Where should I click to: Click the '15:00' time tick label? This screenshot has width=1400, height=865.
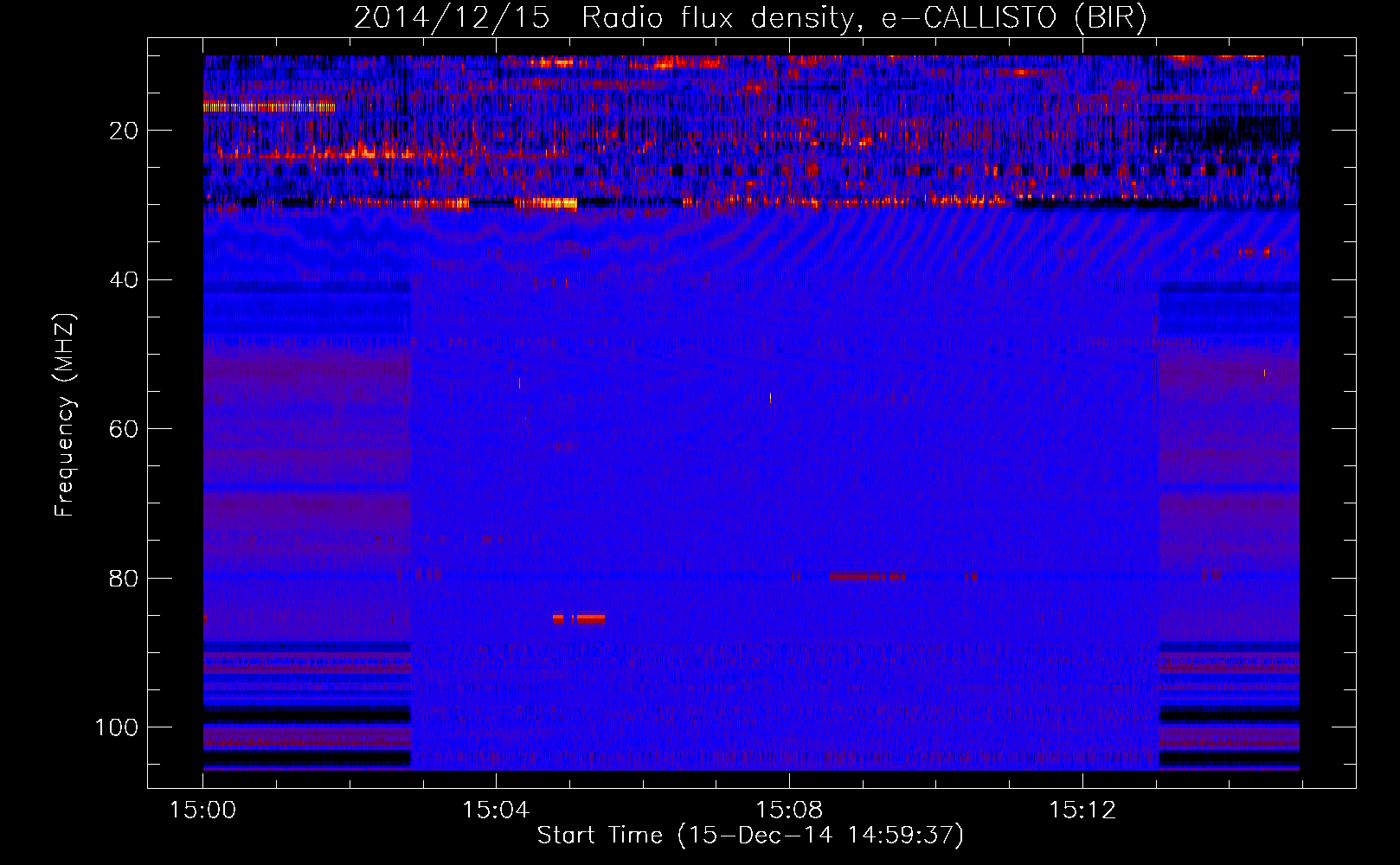pos(202,811)
